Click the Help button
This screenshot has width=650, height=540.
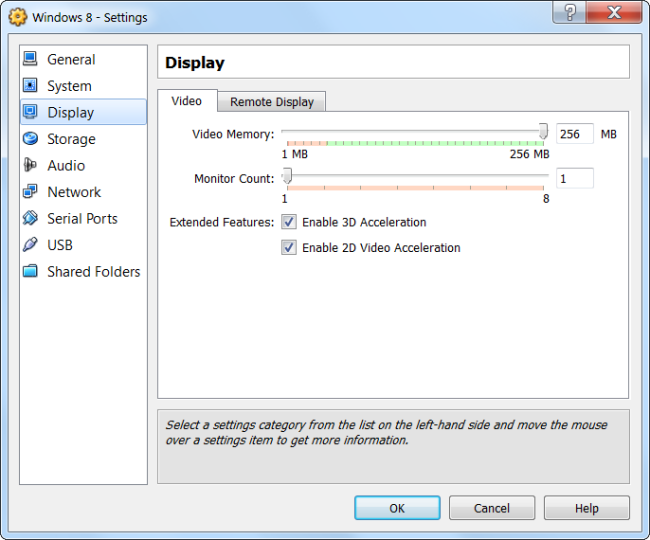[x=587, y=508]
